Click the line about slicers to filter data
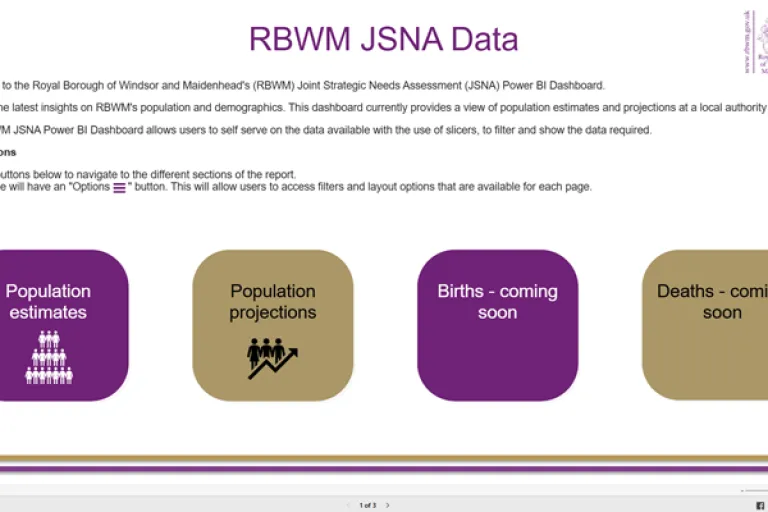Image resolution: width=768 pixels, height=512 pixels. (x=326, y=130)
